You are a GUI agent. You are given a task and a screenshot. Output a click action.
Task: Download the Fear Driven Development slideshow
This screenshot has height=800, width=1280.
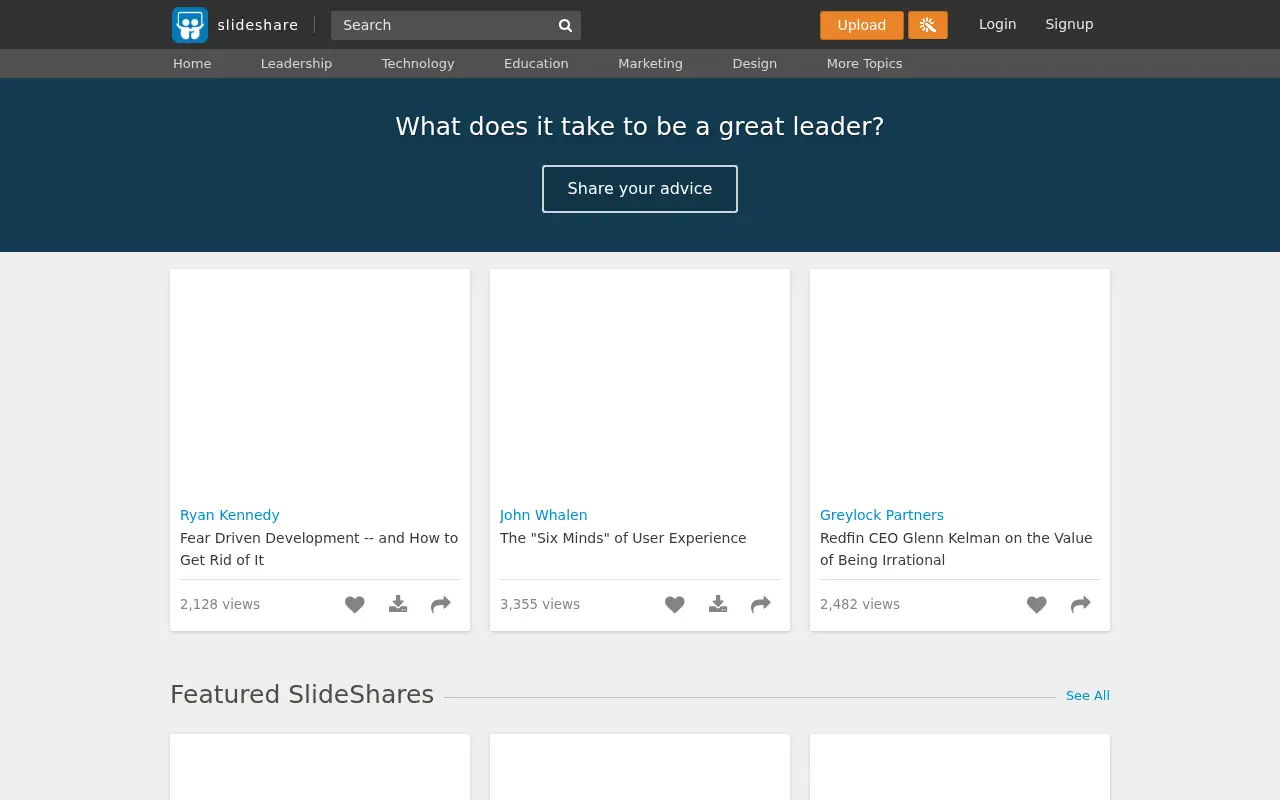pos(398,604)
